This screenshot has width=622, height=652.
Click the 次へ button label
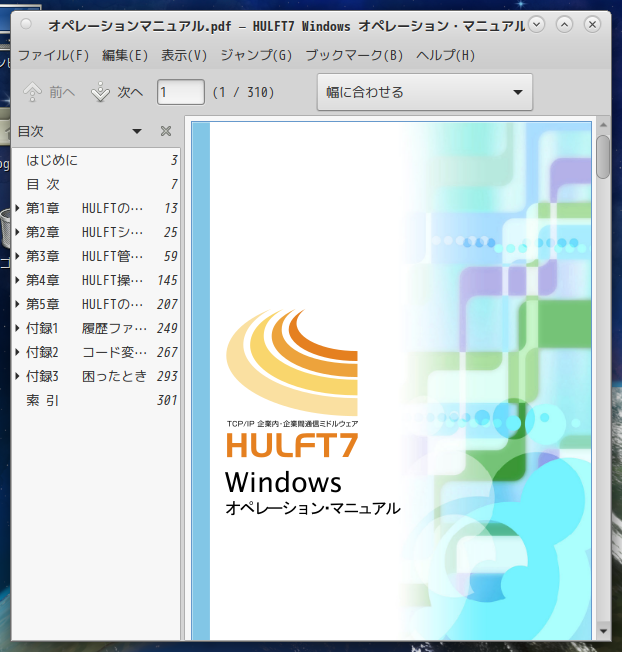coord(130,92)
